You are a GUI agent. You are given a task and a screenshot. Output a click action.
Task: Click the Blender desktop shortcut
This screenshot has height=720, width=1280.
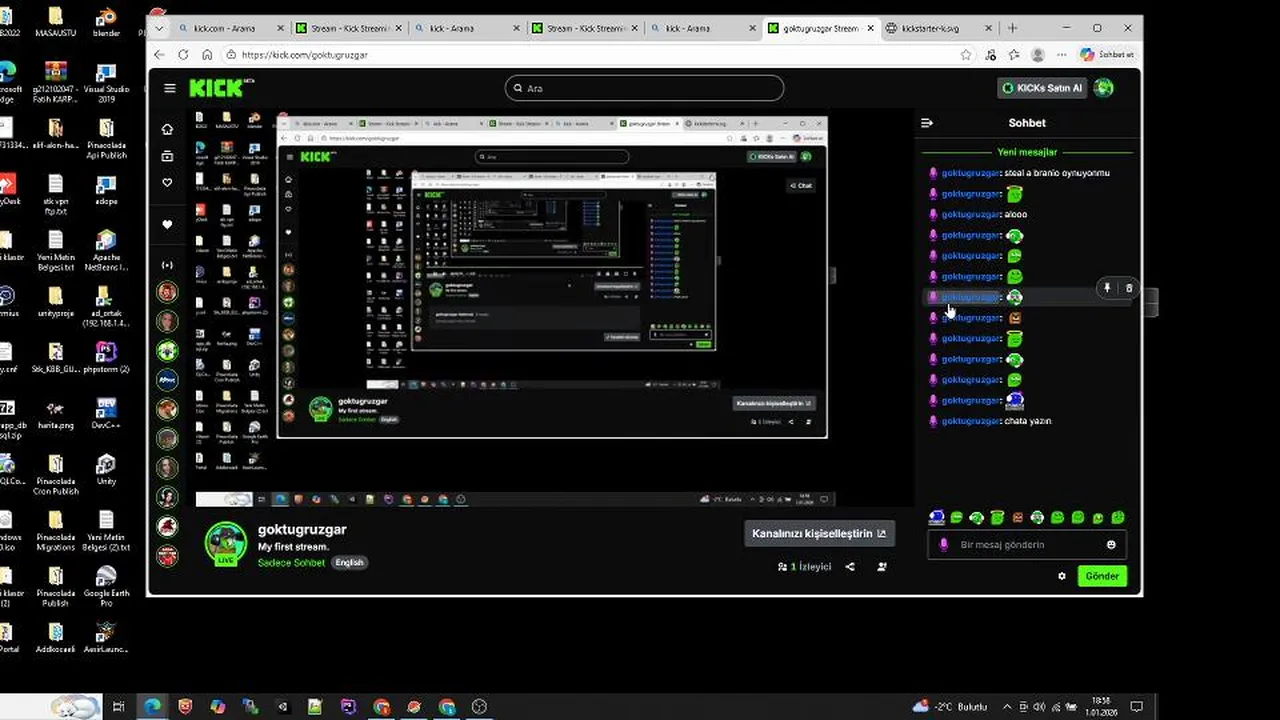pos(106,21)
